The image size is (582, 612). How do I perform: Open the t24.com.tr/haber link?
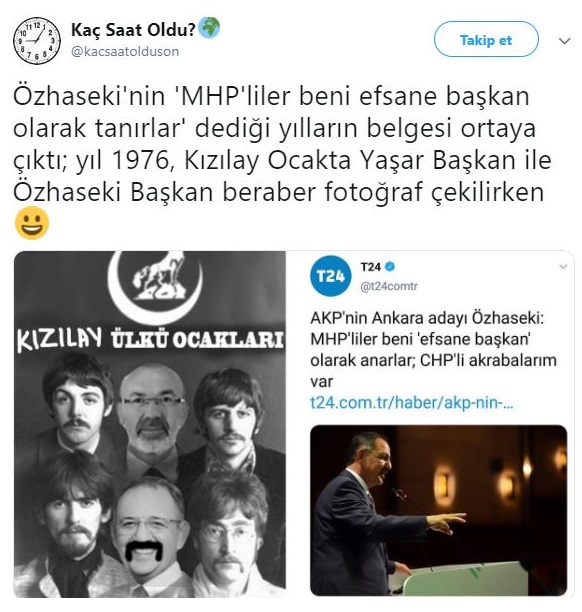coord(412,402)
